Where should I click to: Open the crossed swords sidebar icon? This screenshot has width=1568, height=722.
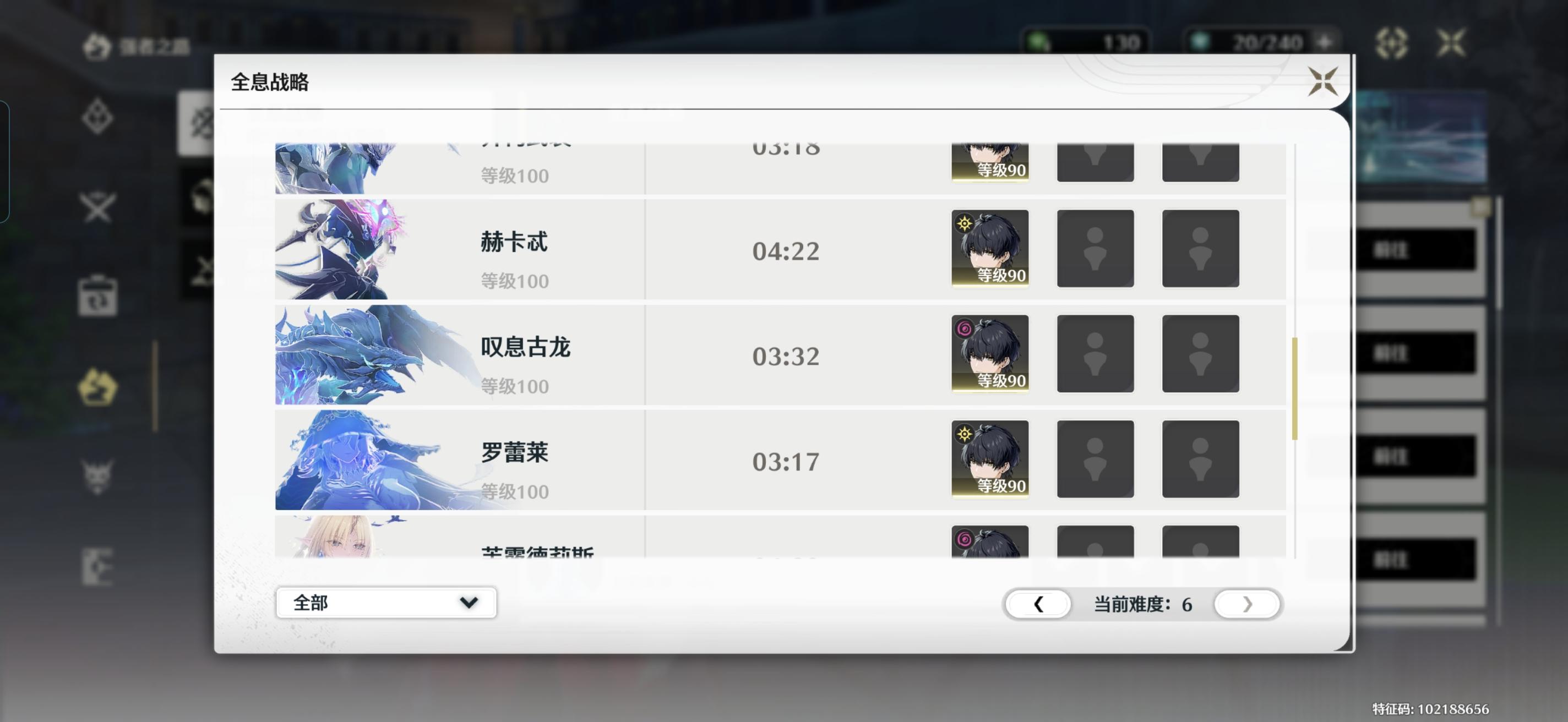[97, 207]
